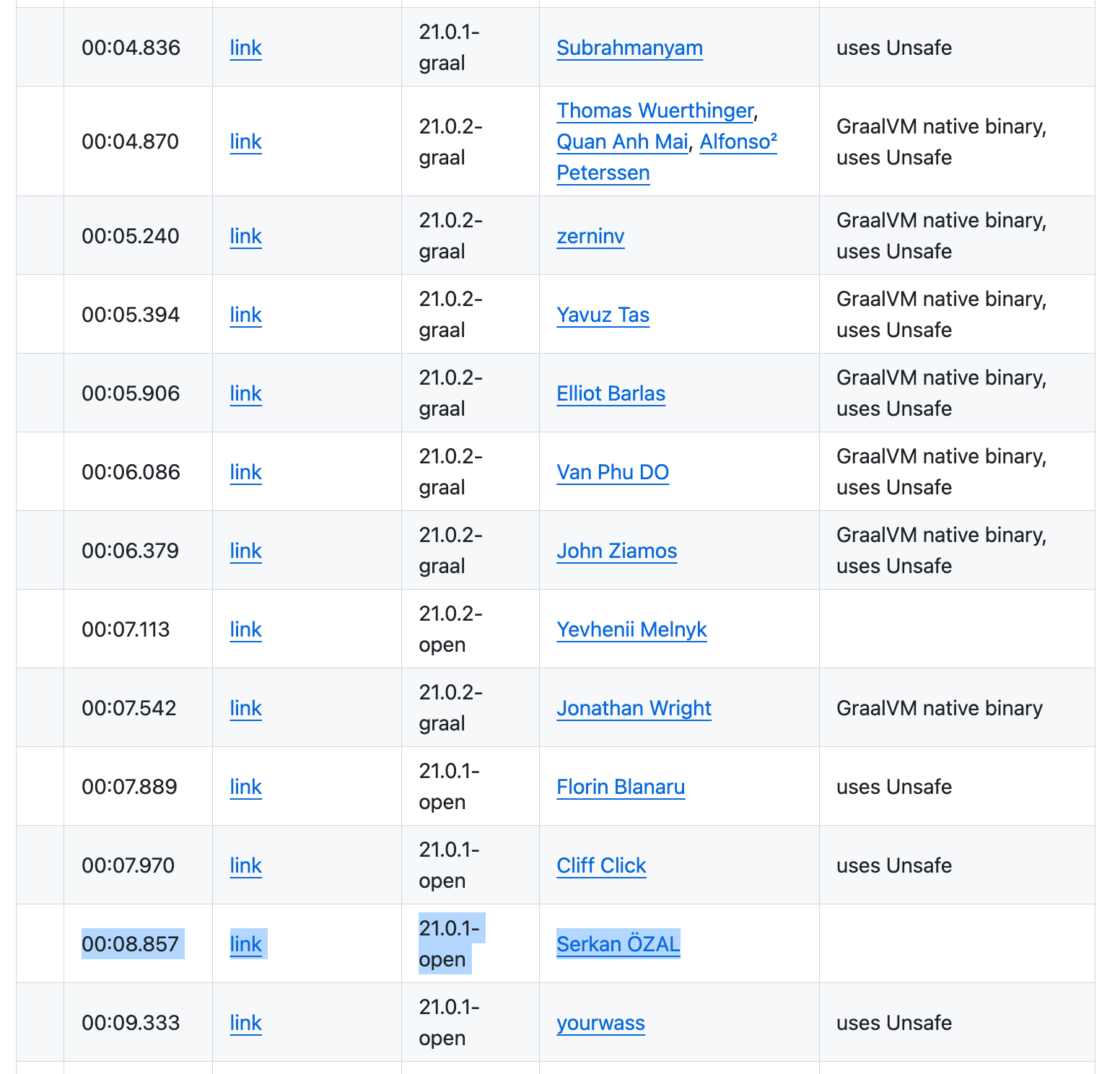Open the link in the 00:05.240 row
The height and width of the screenshot is (1074, 1120).
245,236
